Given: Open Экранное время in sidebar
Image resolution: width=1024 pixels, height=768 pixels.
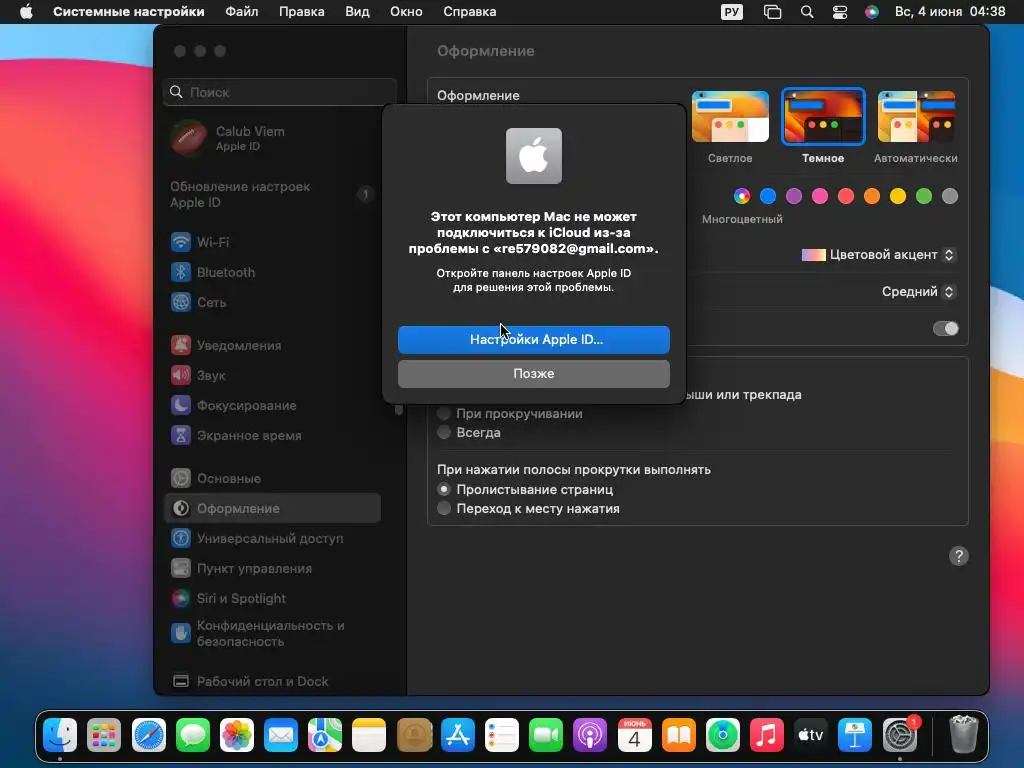Looking at the screenshot, I should pos(272,436).
